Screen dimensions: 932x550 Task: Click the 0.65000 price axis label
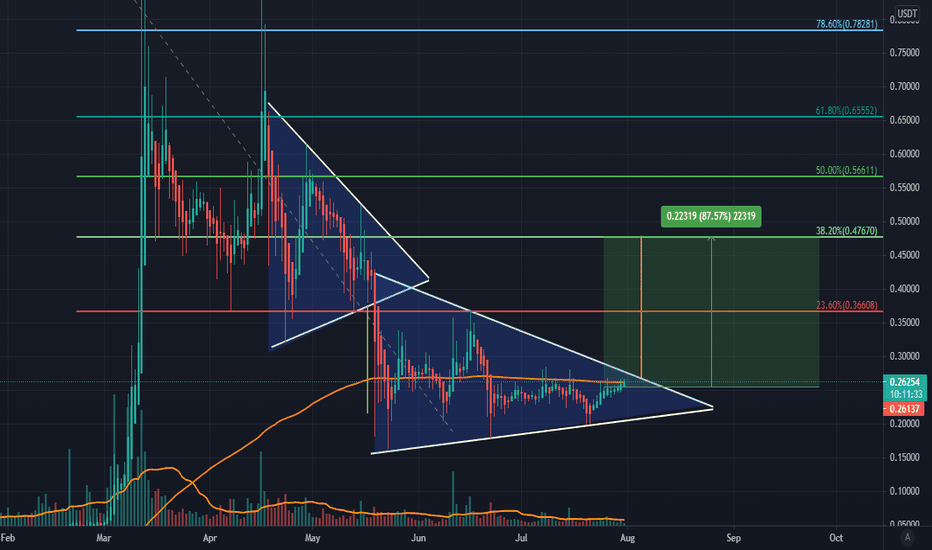[905, 120]
